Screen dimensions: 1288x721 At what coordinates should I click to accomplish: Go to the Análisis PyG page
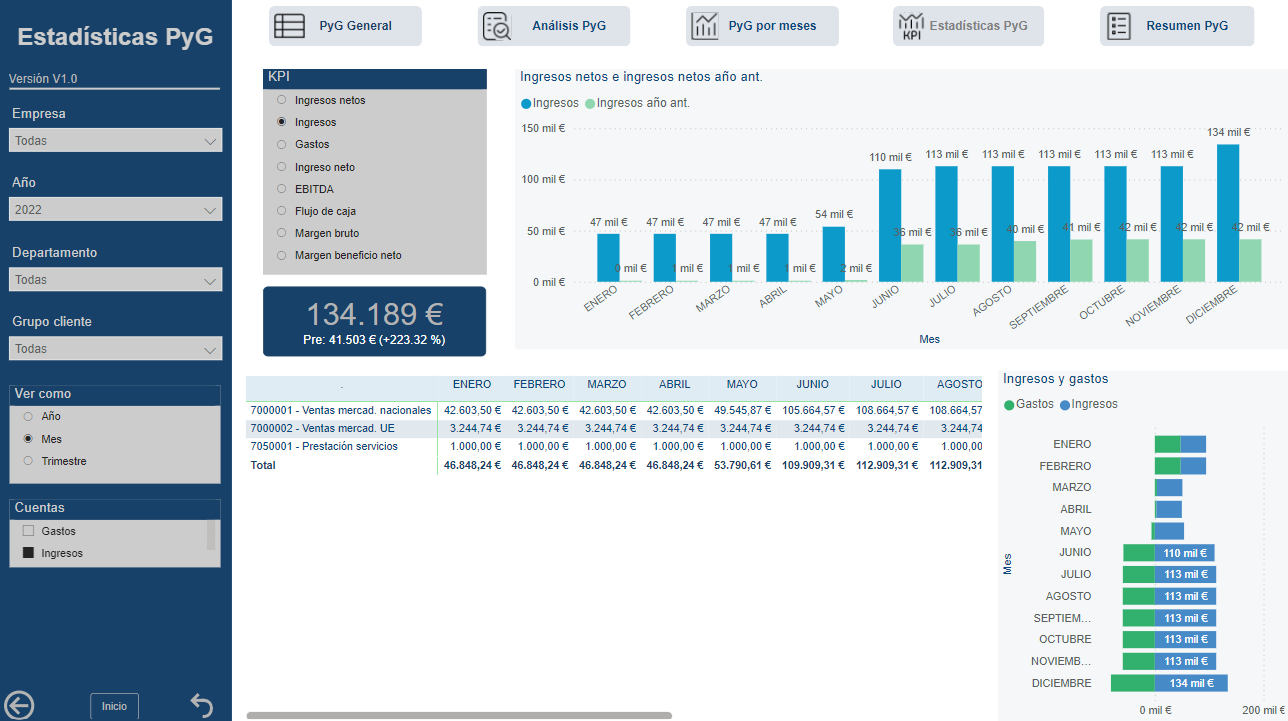click(554, 26)
